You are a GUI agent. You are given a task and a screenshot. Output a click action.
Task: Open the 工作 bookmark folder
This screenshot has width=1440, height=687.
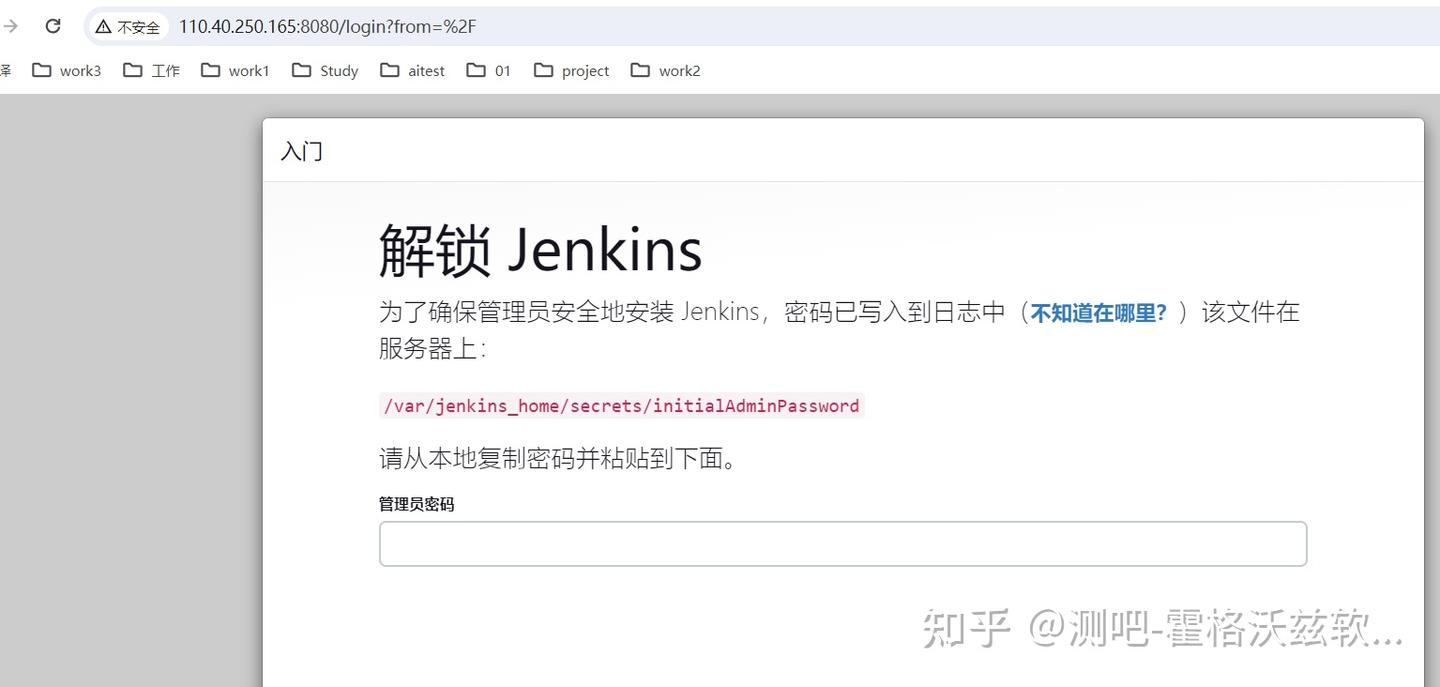click(152, 70)
